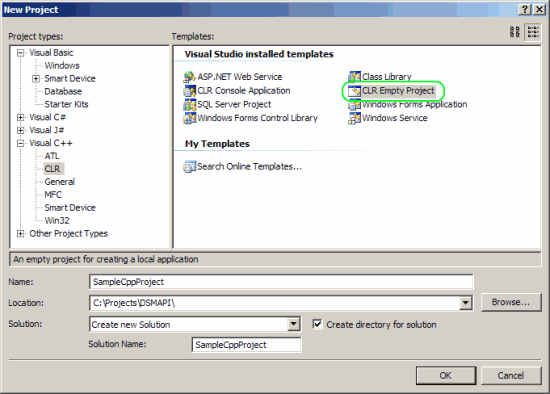The width and height of the screenshot is (550, 394).
Task: Select Smart Device under Visual C++
Action: (x=70, y=208)
